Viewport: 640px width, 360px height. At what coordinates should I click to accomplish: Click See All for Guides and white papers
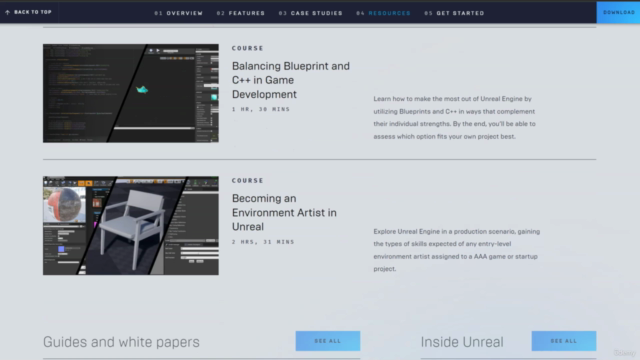(328, 341)
